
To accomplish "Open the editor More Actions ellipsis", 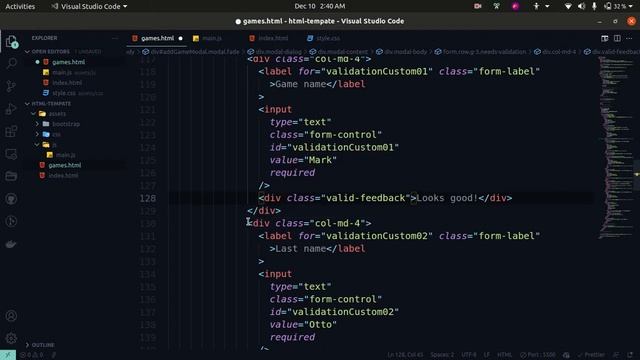I will [x=629, y=38].
